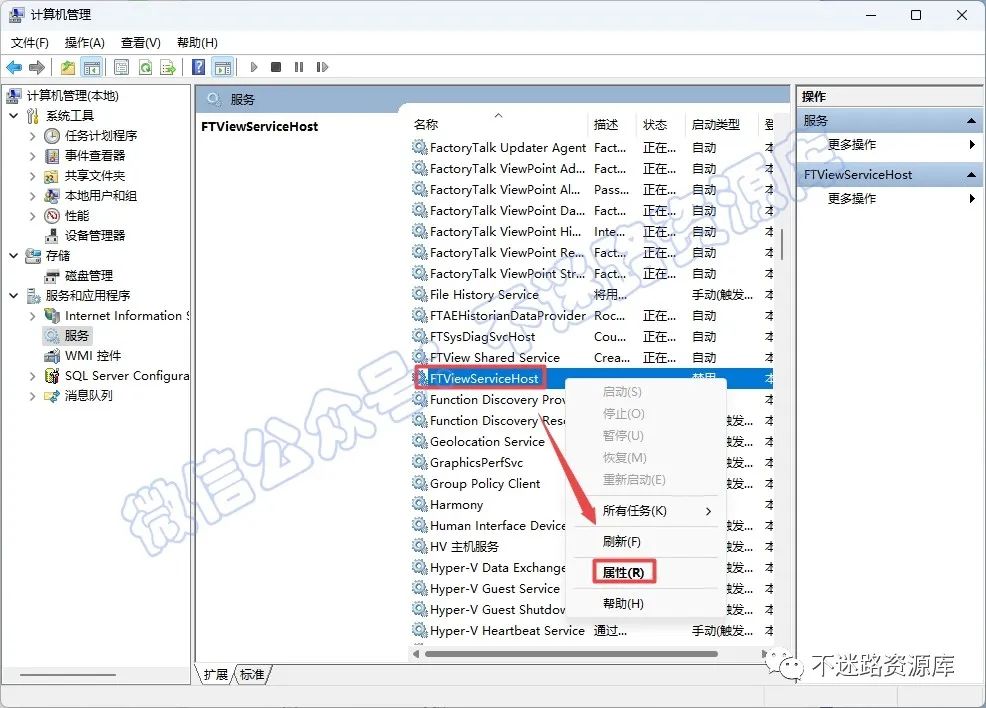986x708 pixels.
Task: Click the Performance (性能) icon
Action: tap(52, 216)
